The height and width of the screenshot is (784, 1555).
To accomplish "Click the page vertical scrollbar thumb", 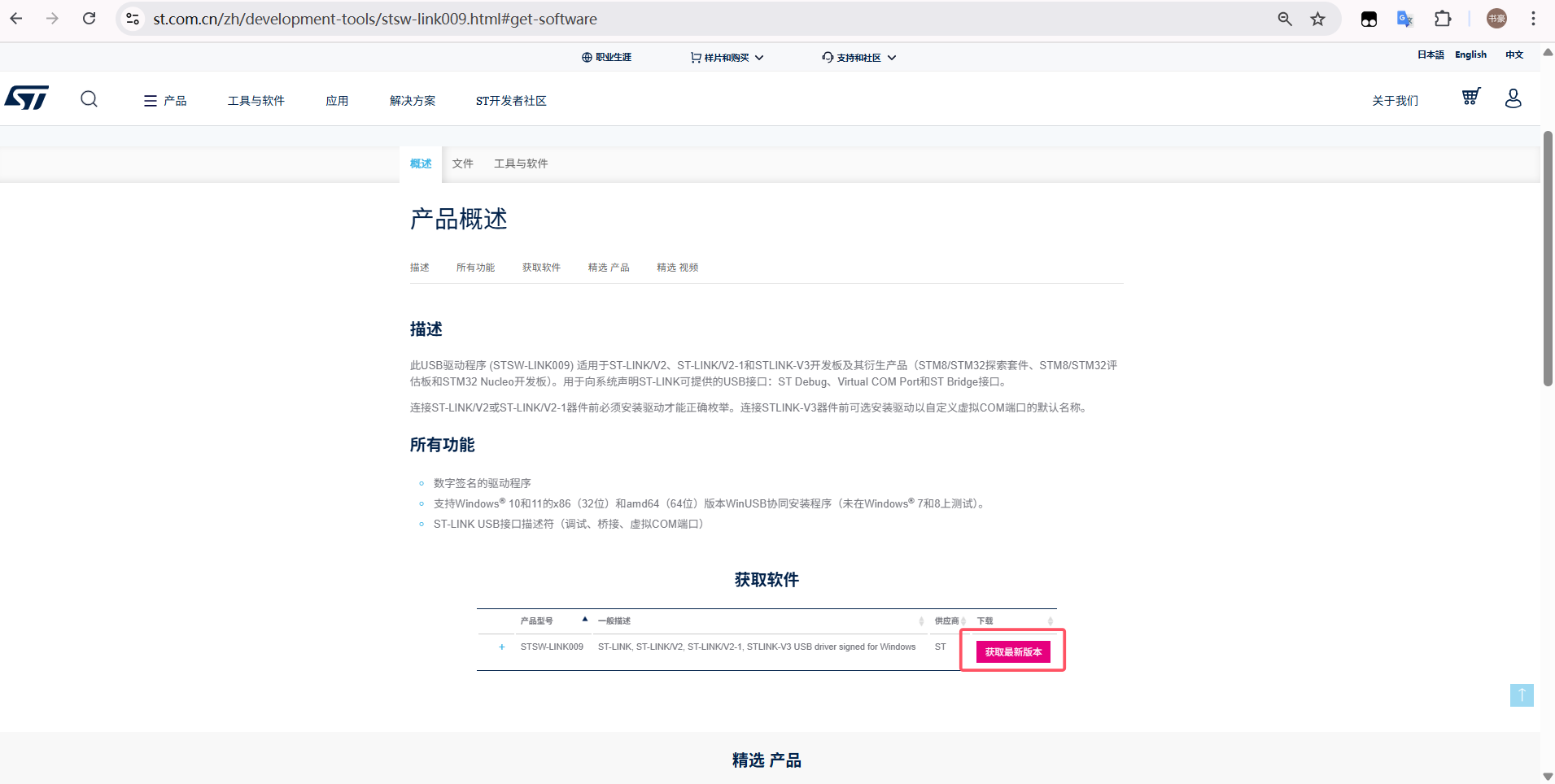I will pos(1548,259).
